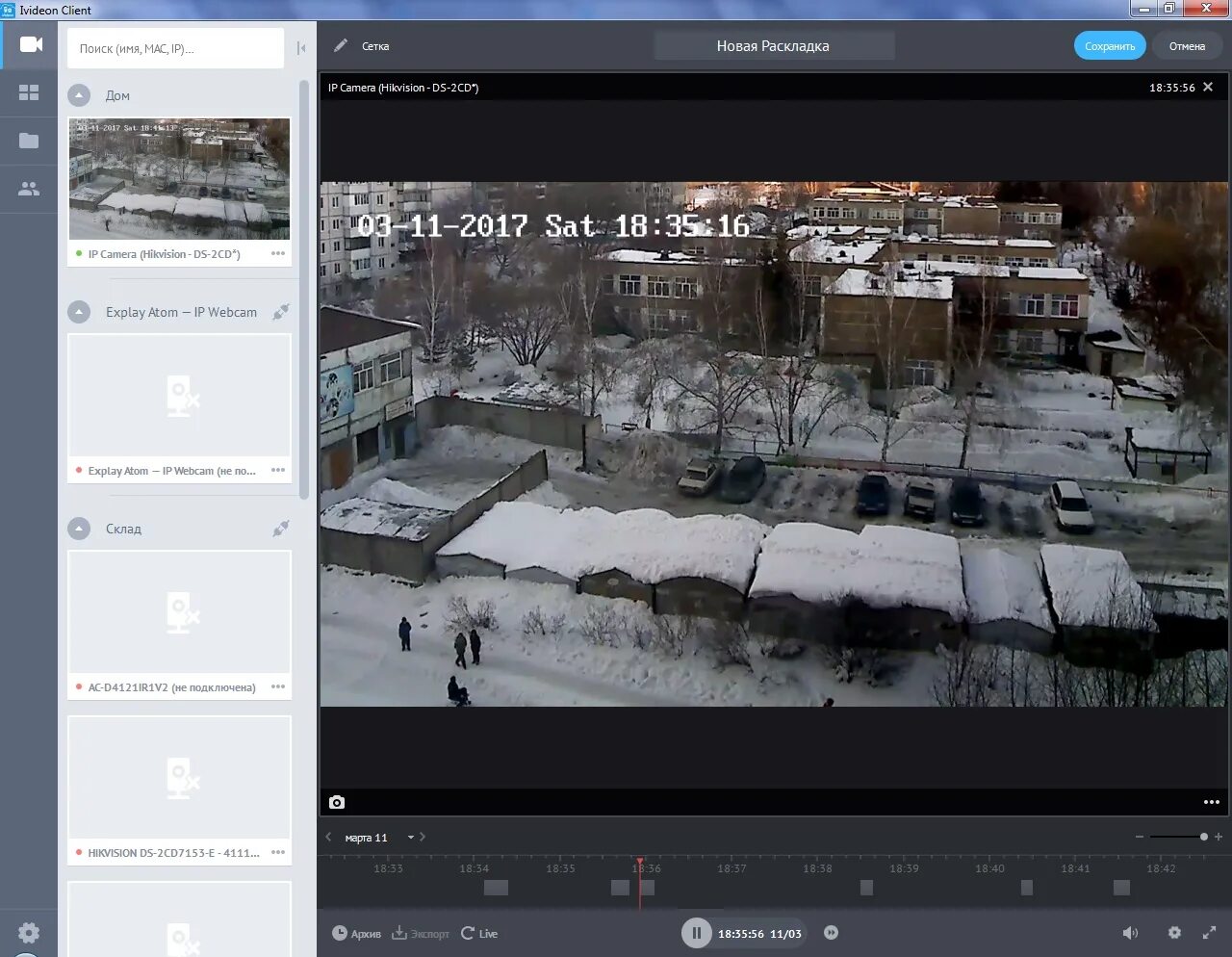Focus the camera search field
The image size is (1232, 957).
[x=175, y=48]
